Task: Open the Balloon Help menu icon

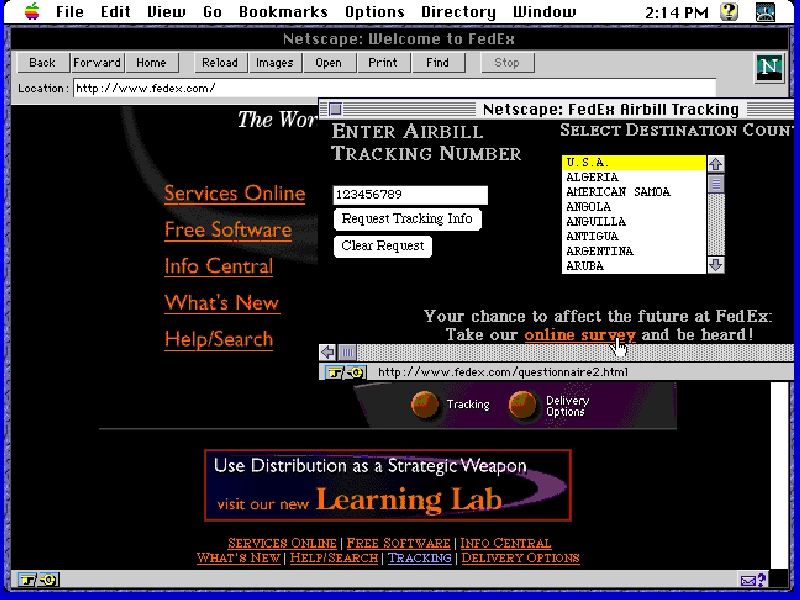Action: tap(729, 11)
